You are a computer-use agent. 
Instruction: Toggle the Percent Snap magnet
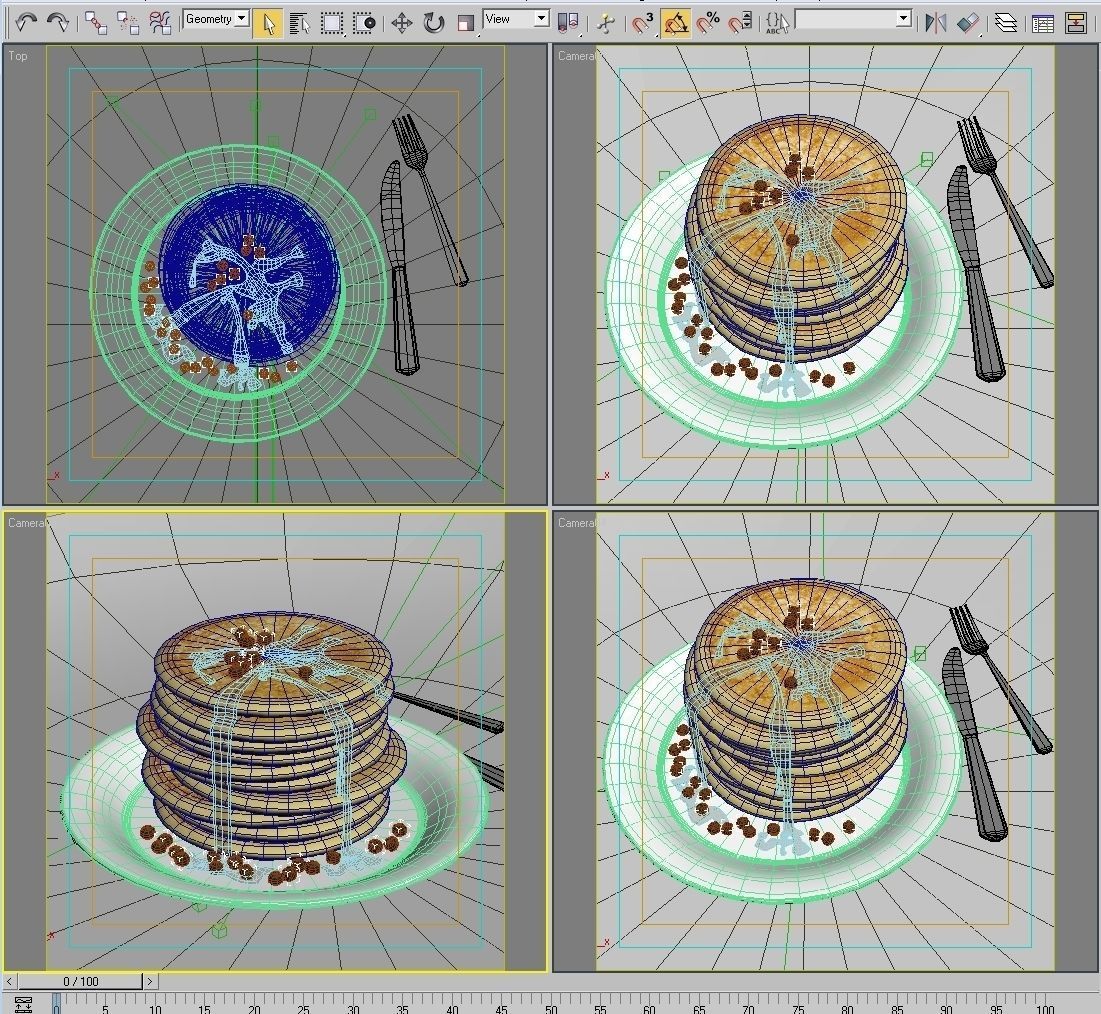[708, 24]
